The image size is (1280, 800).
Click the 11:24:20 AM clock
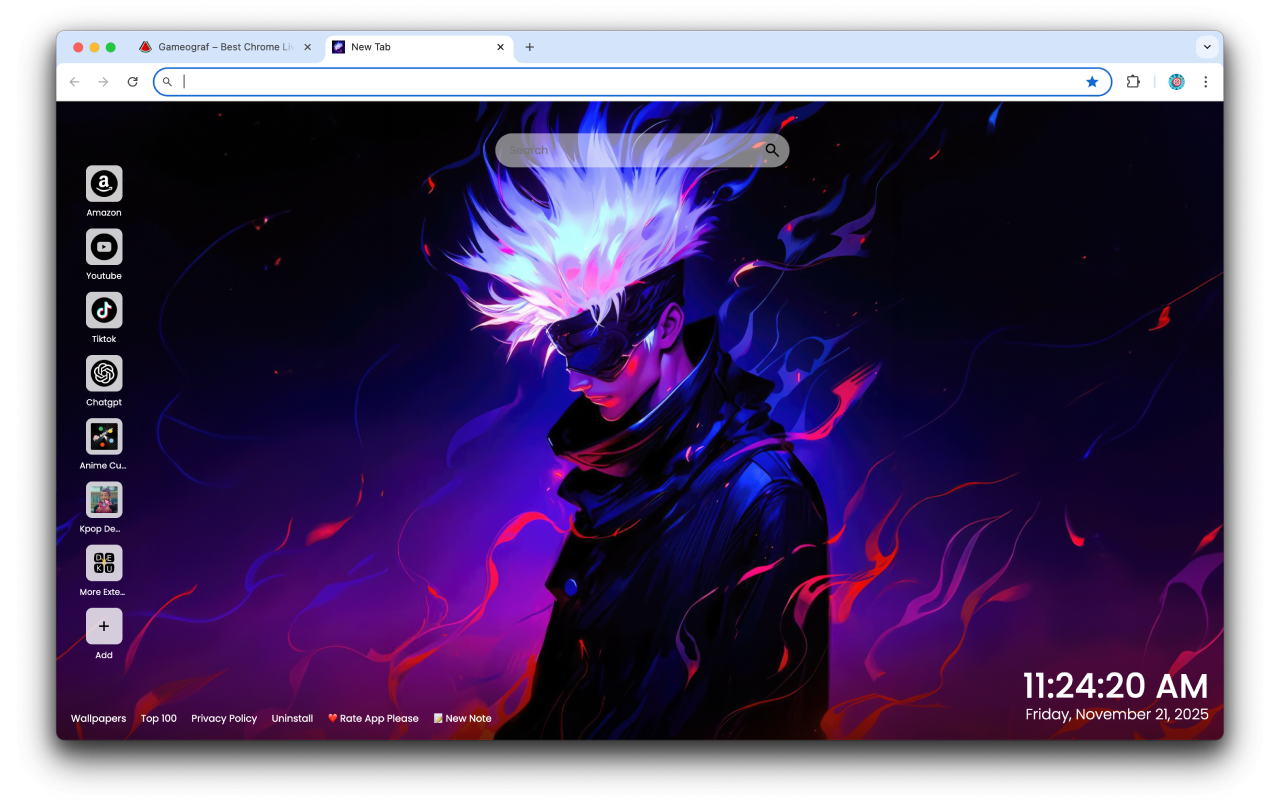click(x=1116, y=686)
